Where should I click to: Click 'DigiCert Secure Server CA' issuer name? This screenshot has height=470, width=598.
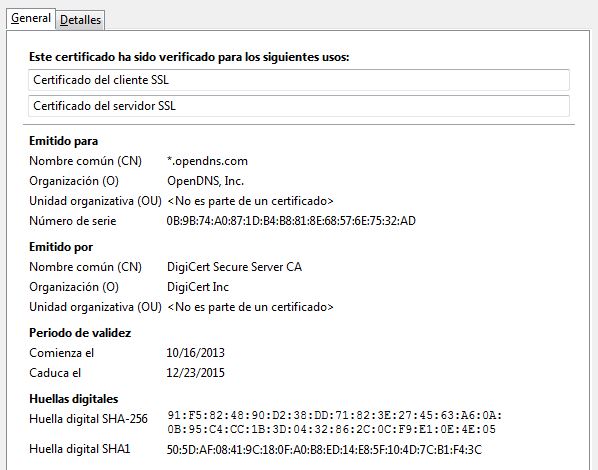[x=234, y=267]
